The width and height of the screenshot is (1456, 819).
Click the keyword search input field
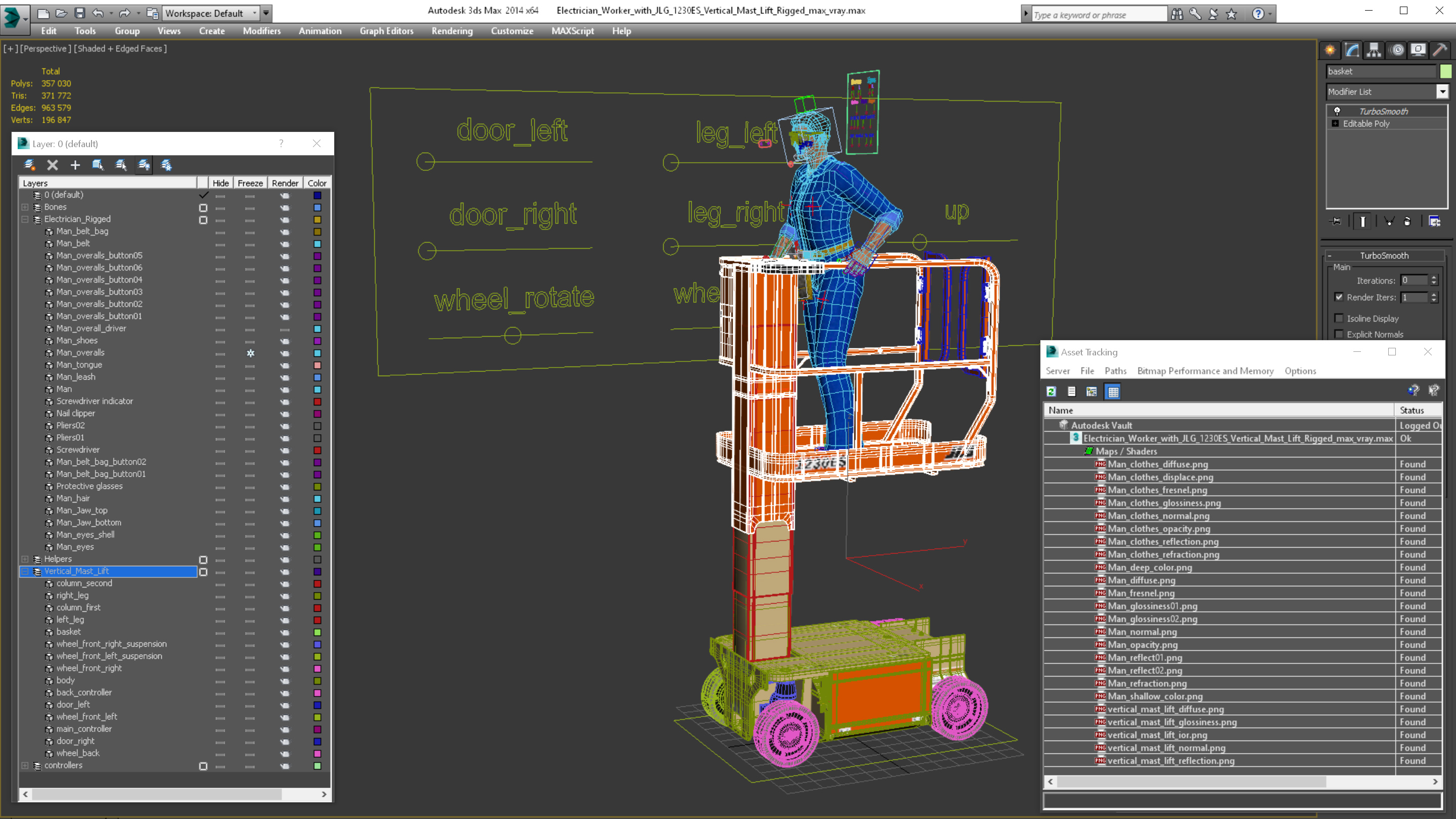(x=1099, y=15)
